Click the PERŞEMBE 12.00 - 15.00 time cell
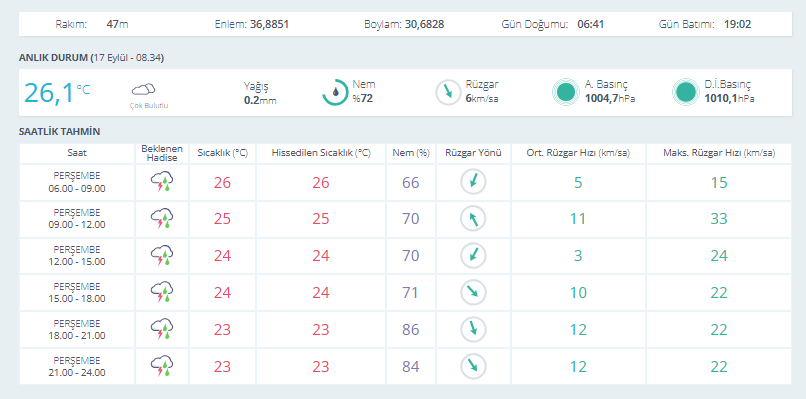Screen dimensions: 806x399 tap(77, 256)
